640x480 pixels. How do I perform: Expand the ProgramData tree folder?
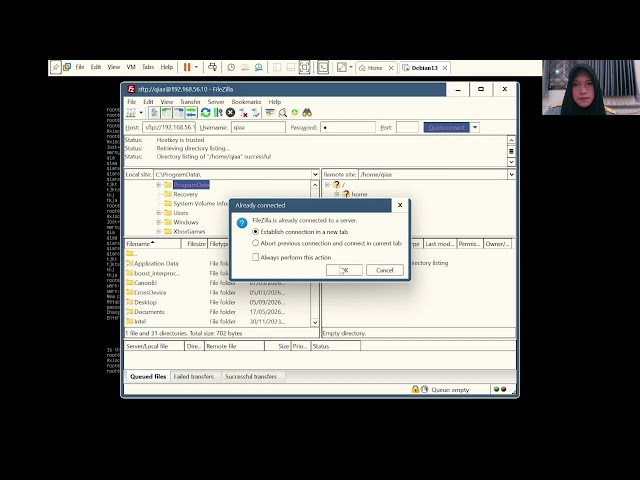click(159, 185)
